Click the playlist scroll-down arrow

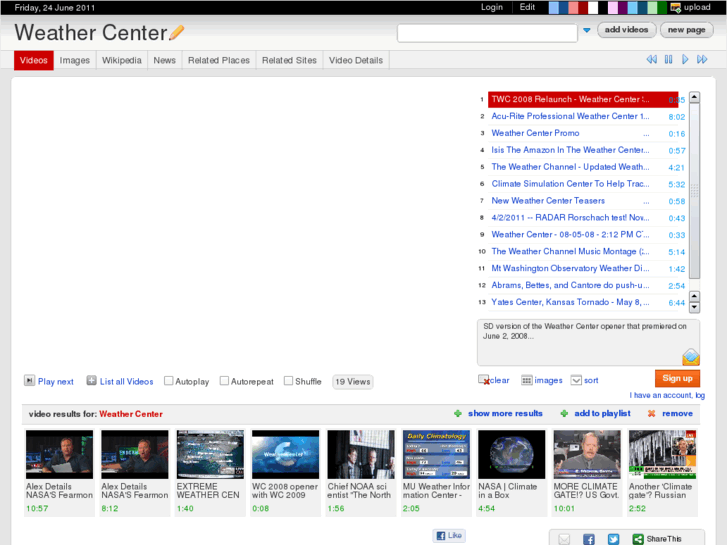694,307
